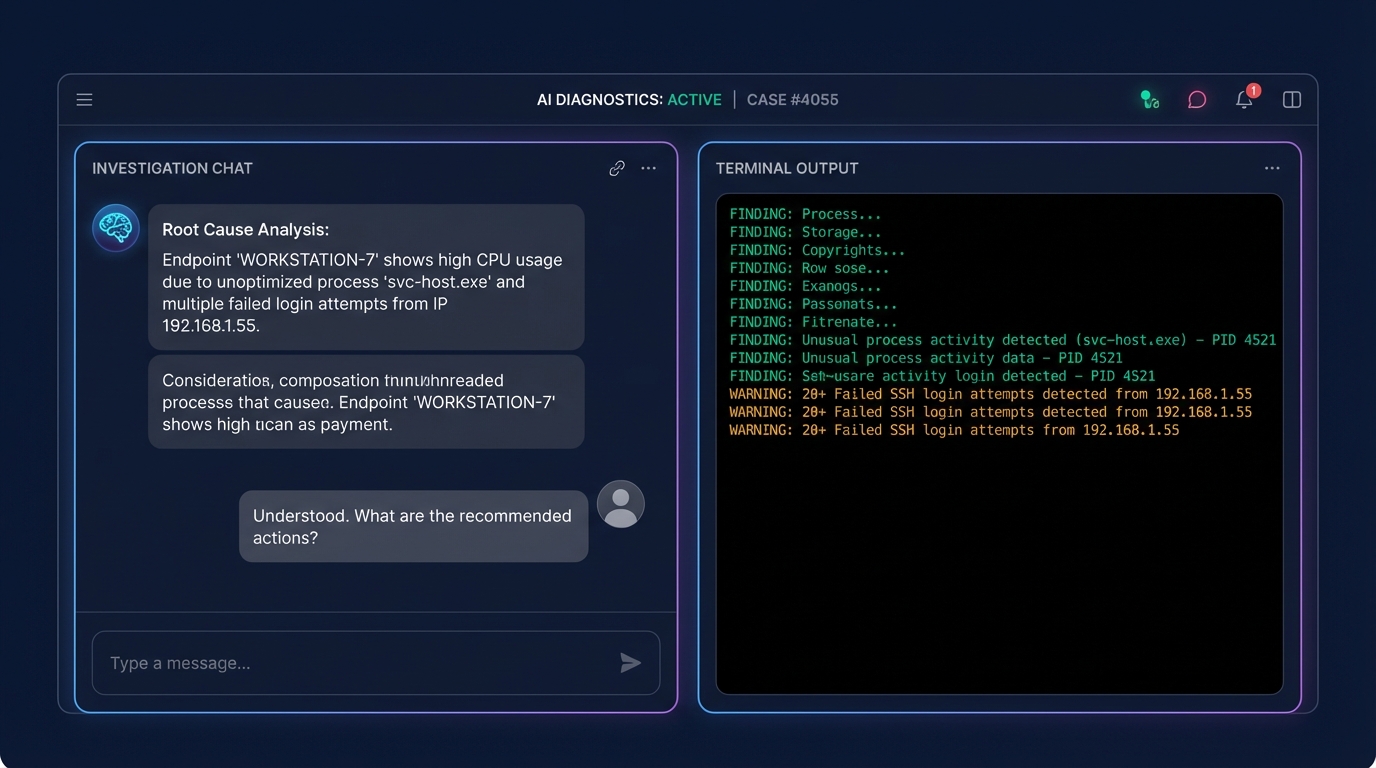Copy link using the chain icon in Investigation Chat
This screenshot has height=768, width=1376.
(x=616, y=168)
